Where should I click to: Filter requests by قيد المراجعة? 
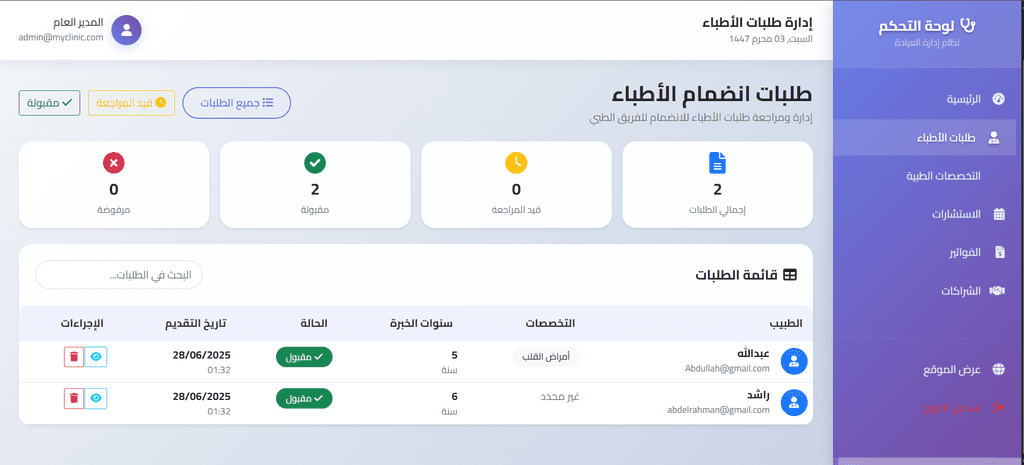[132, 103]
